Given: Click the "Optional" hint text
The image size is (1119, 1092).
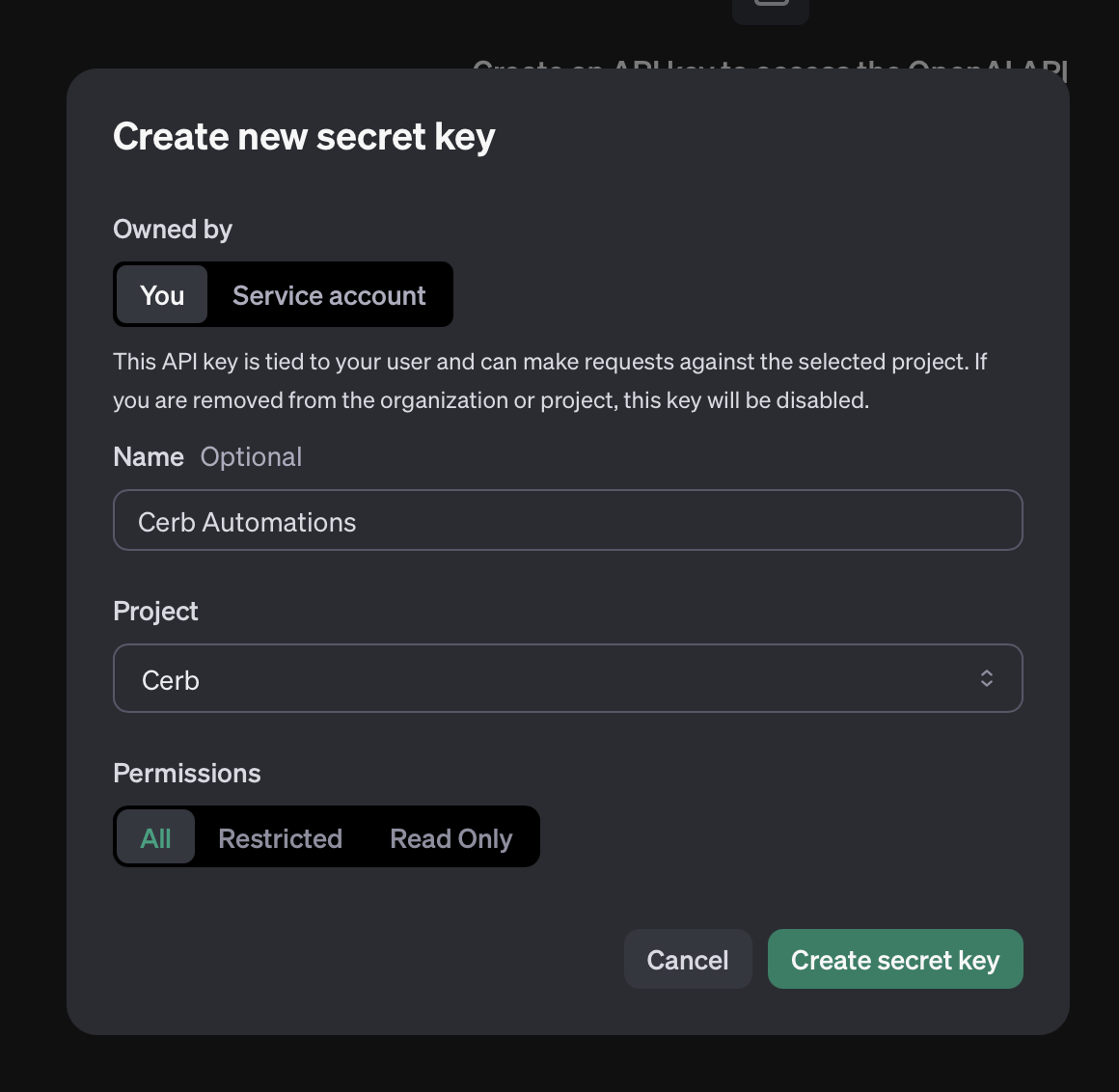Looking at the screenshot, I should pyautogui.click(x=251, y=457).
